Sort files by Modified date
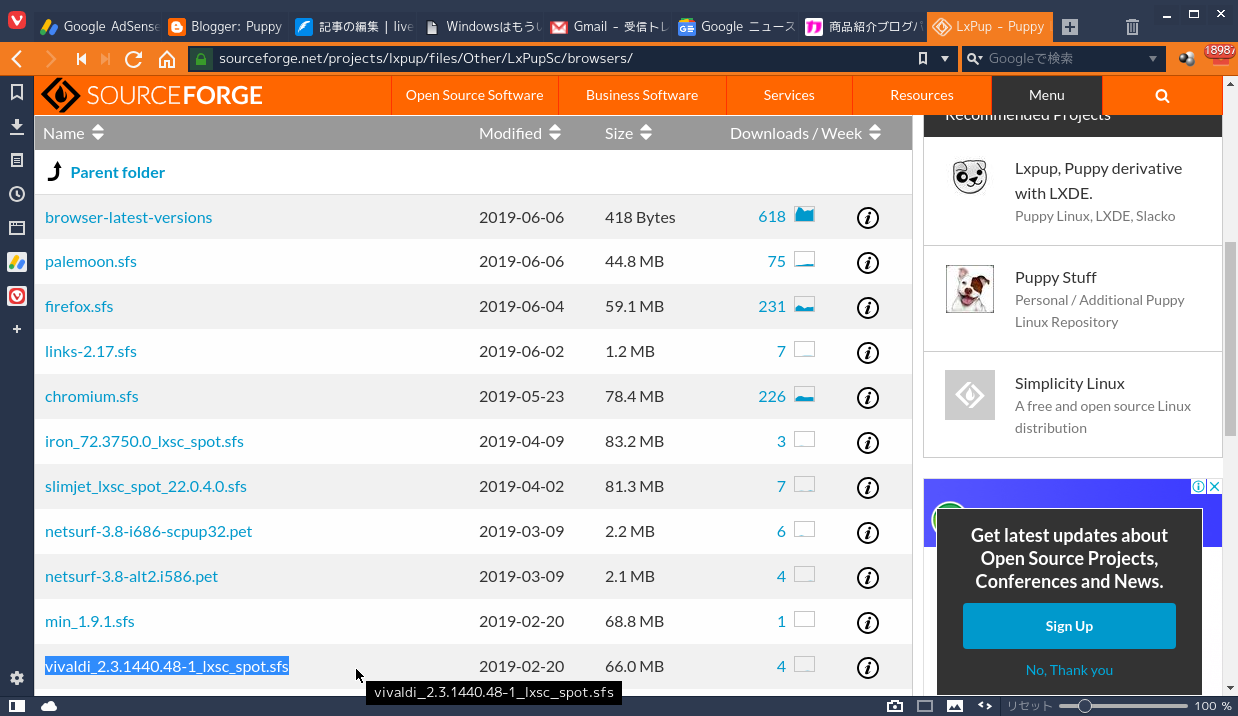1238x716 pixels. point(520,133)
